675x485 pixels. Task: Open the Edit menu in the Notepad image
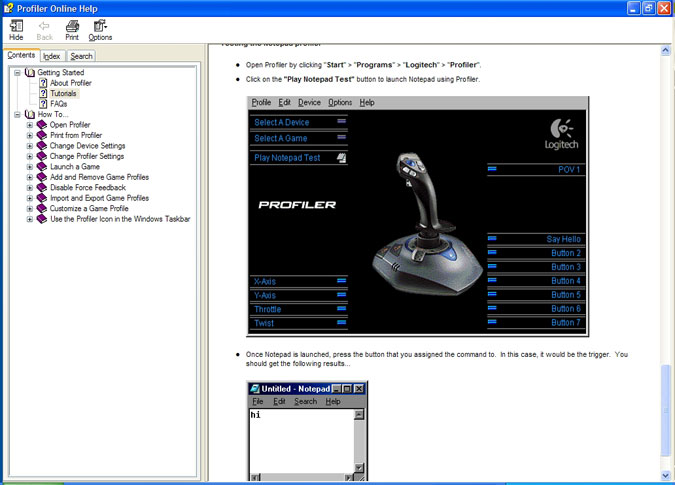click(x=279, y=402)
